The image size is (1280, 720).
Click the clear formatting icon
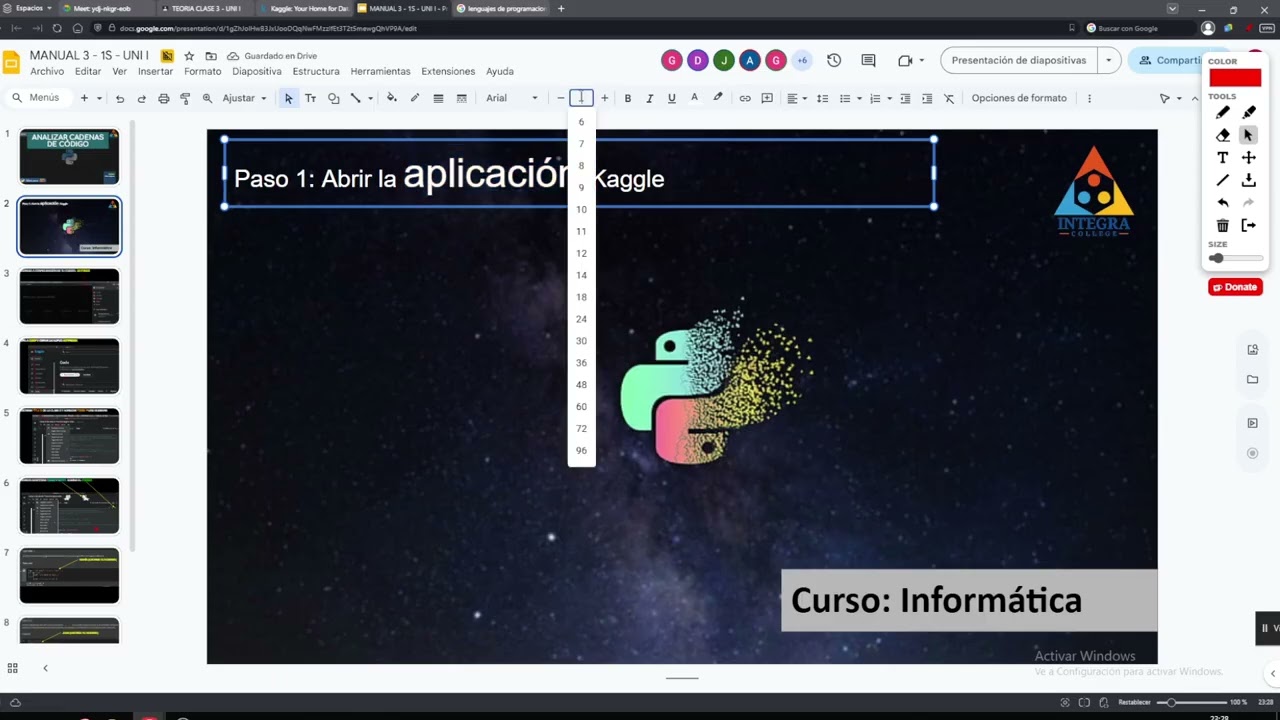949,98
